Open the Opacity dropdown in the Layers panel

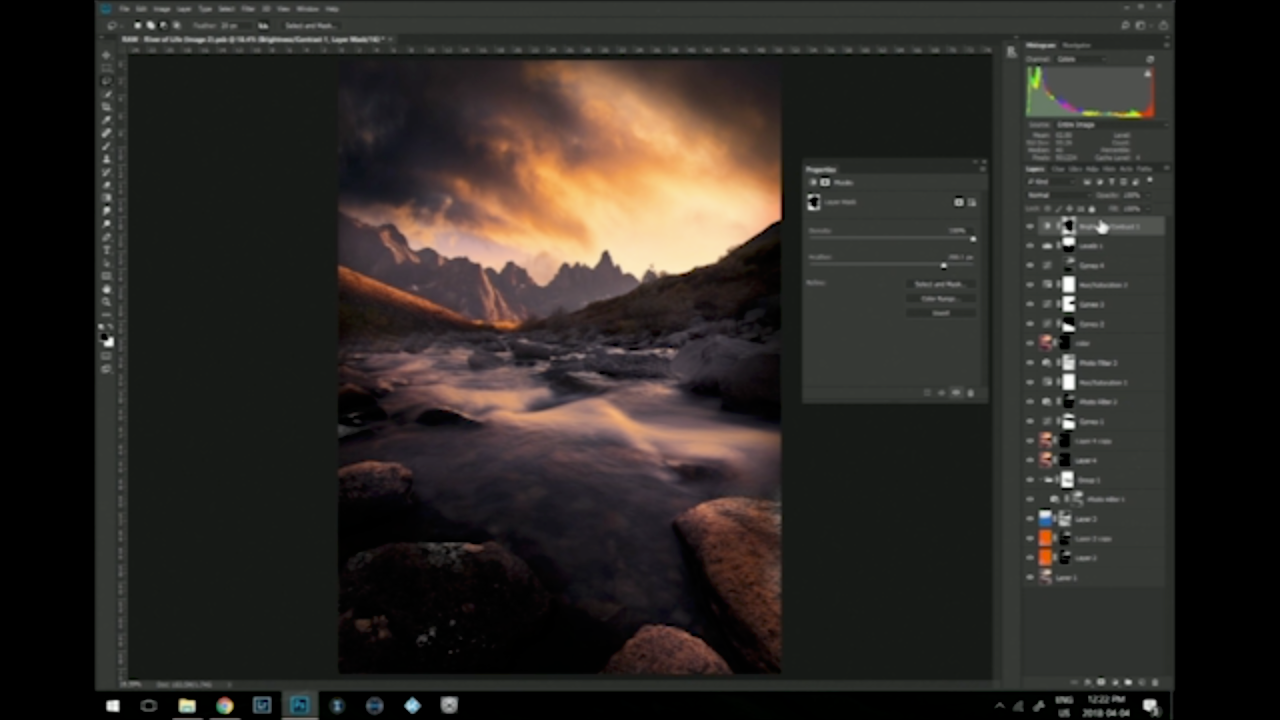tap(1148, 195)
